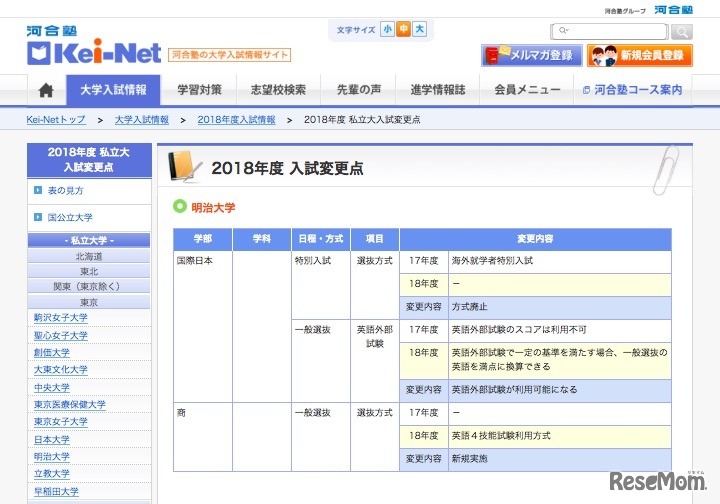Open the 大学入試情報 tab
Screen dimensions: 720x504
[113, 90]
